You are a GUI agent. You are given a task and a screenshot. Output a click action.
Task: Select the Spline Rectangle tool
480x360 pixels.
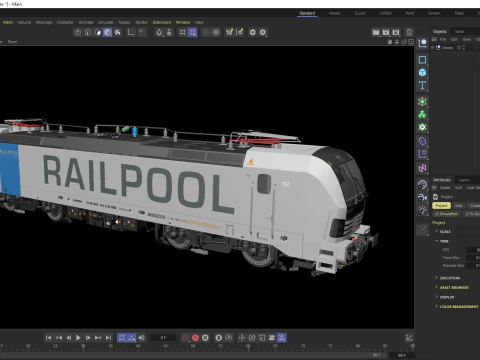422,60
